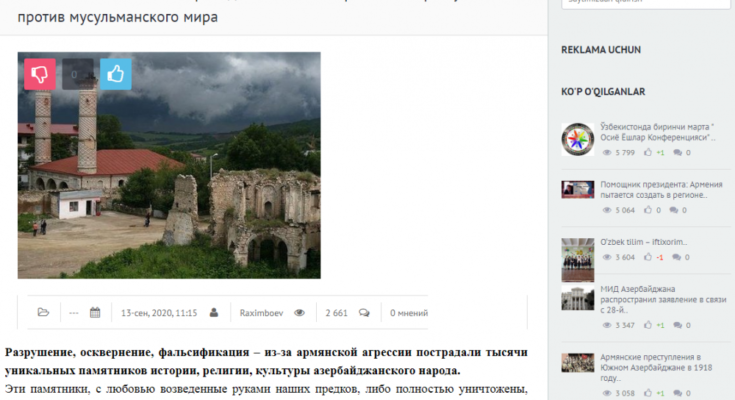Open author Raximboev's profile link
The width and height of the screenshot is (735, 400).
[260, 312]
